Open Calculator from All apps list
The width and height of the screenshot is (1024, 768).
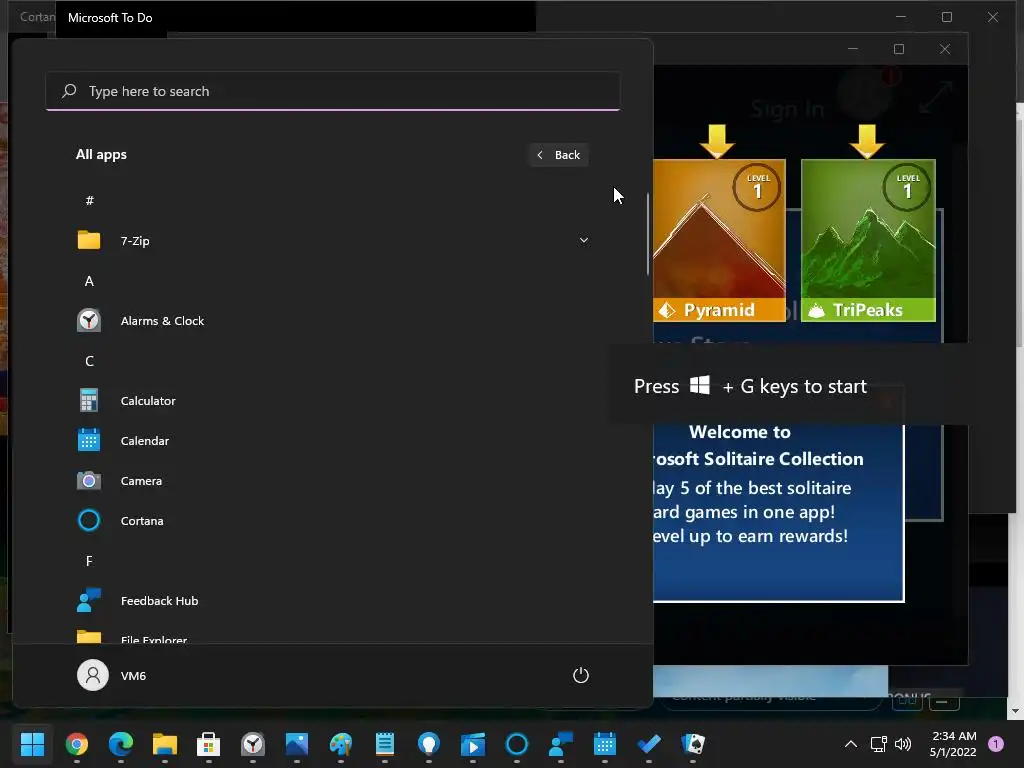click(x=332, y=400)
